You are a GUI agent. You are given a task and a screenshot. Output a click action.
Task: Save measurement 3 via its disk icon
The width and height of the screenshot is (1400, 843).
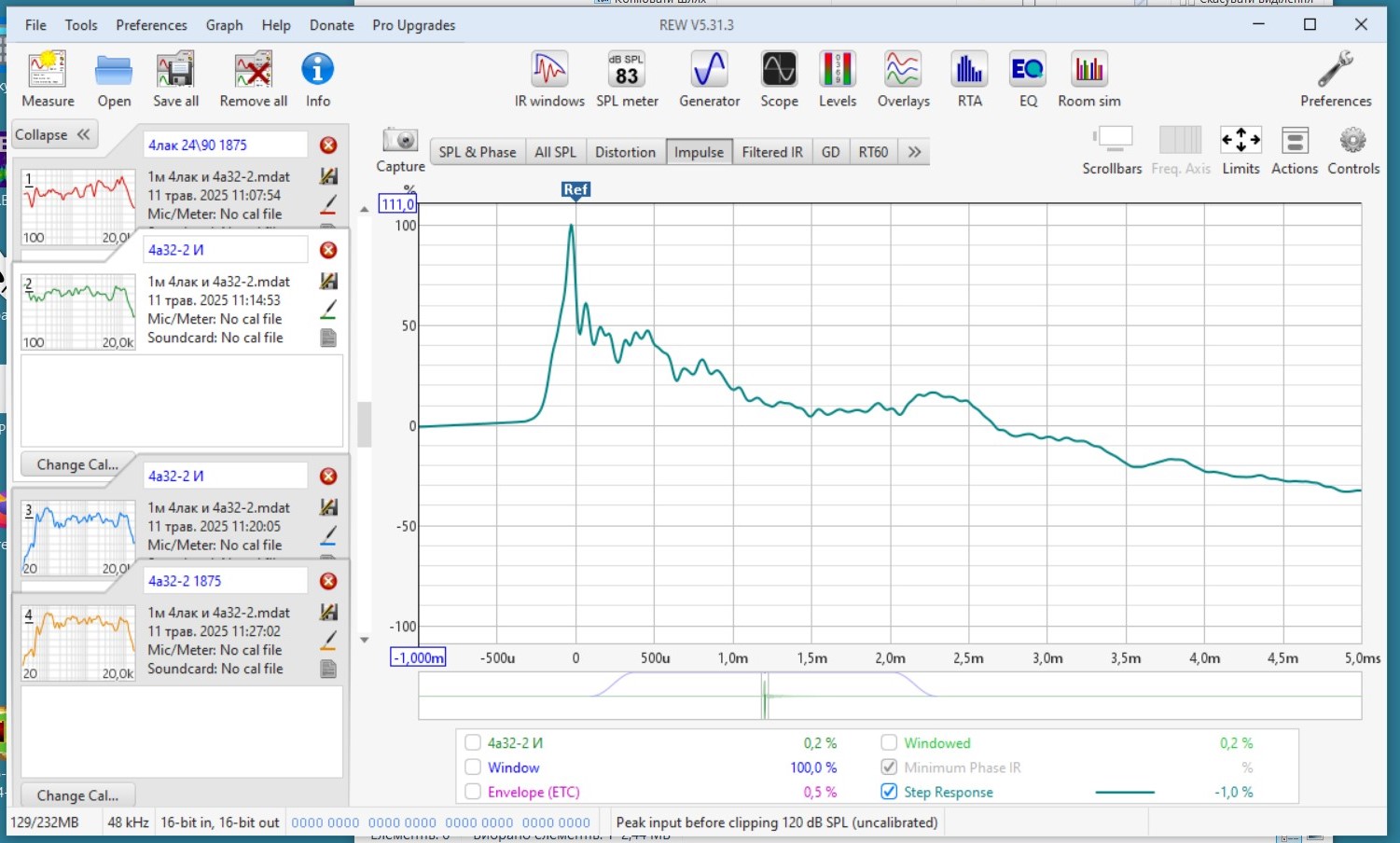328,507
